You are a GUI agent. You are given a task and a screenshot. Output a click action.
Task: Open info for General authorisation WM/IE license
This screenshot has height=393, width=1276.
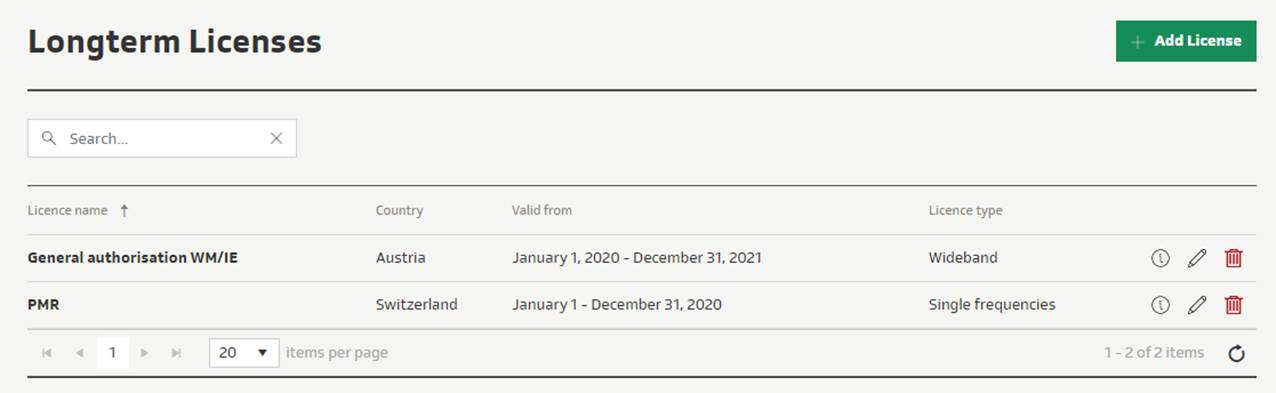1160,258
